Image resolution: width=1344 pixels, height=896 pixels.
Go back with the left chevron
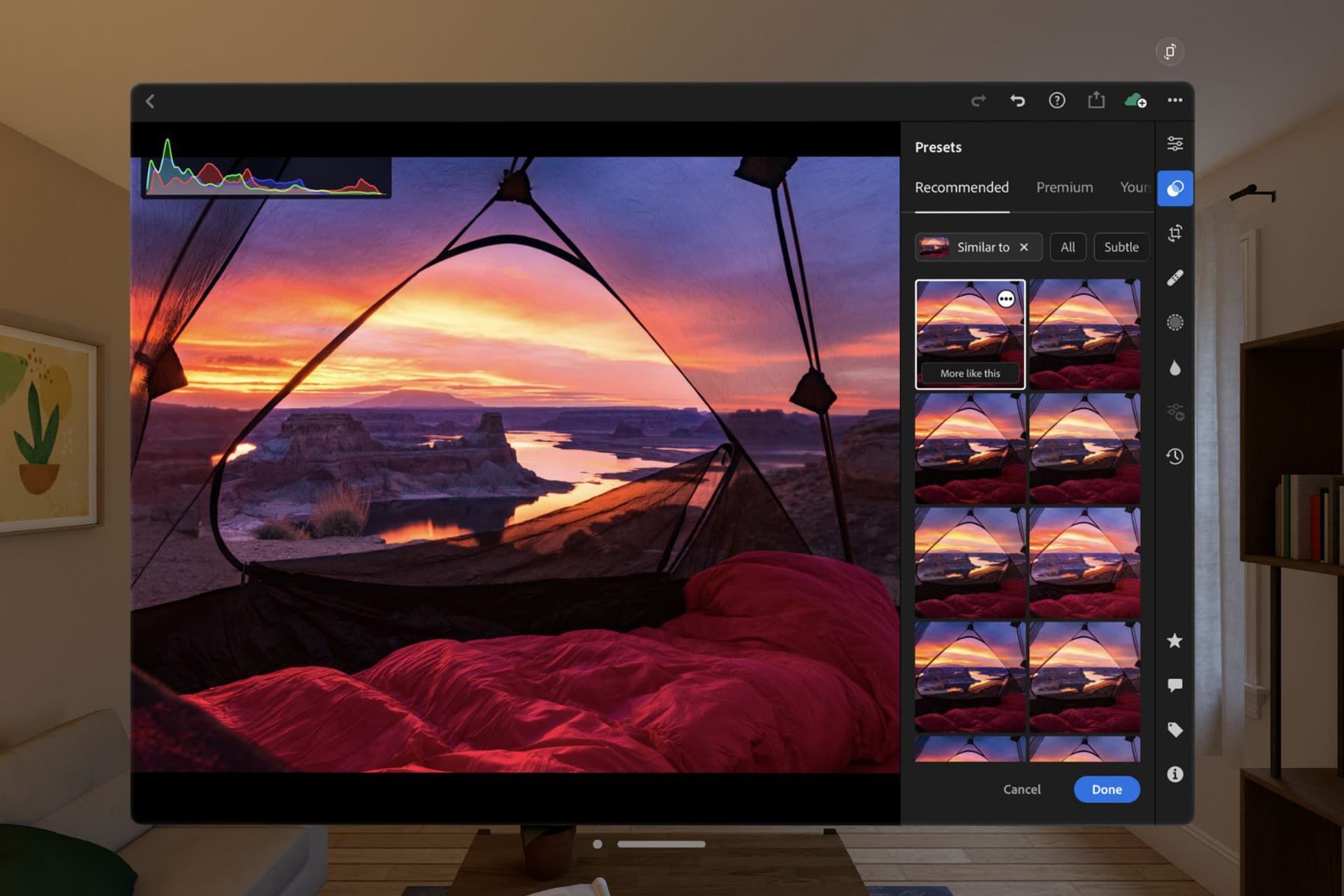150,101
